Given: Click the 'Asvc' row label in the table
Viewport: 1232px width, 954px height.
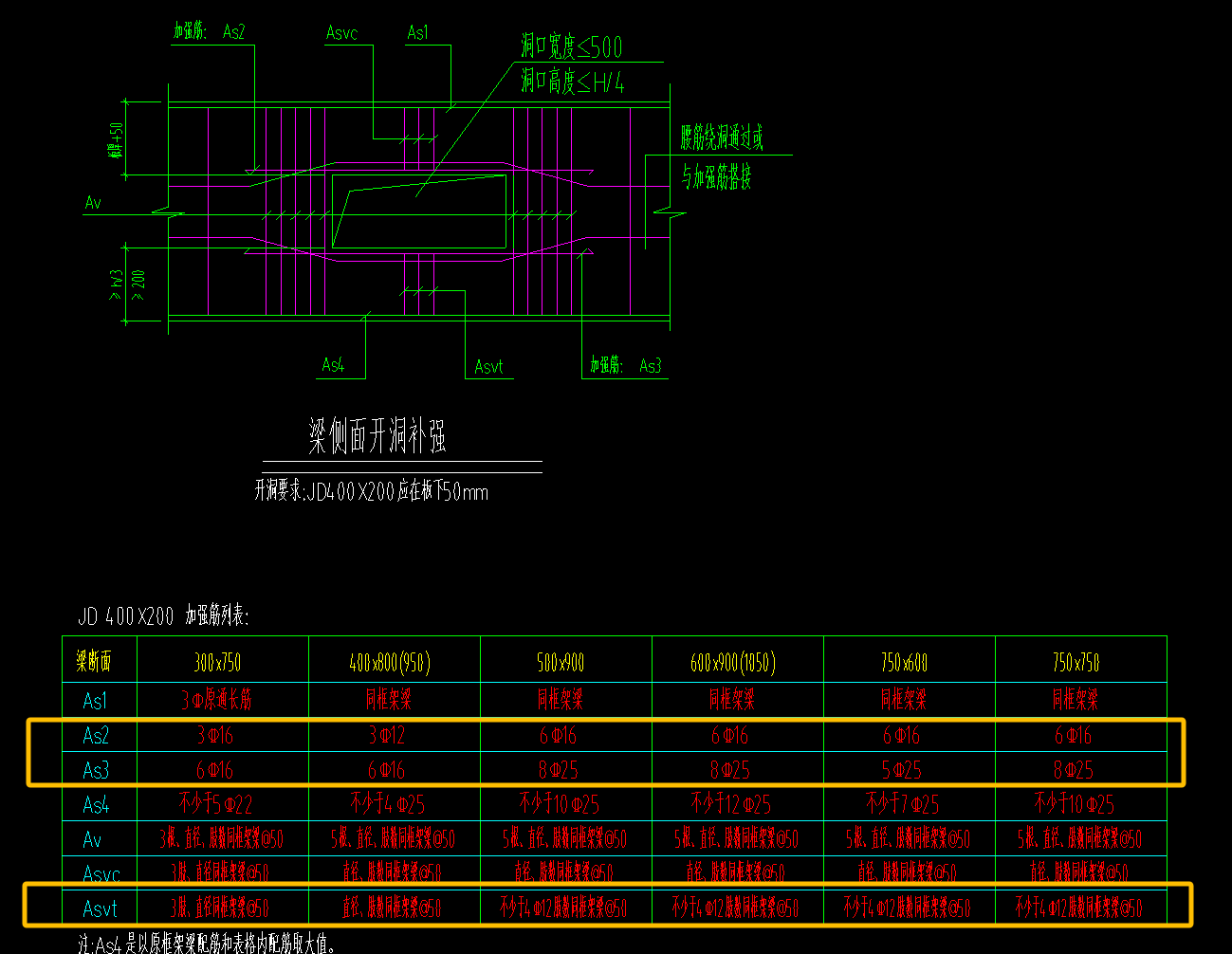Looking at the screenshot, I should click(101, 873).
